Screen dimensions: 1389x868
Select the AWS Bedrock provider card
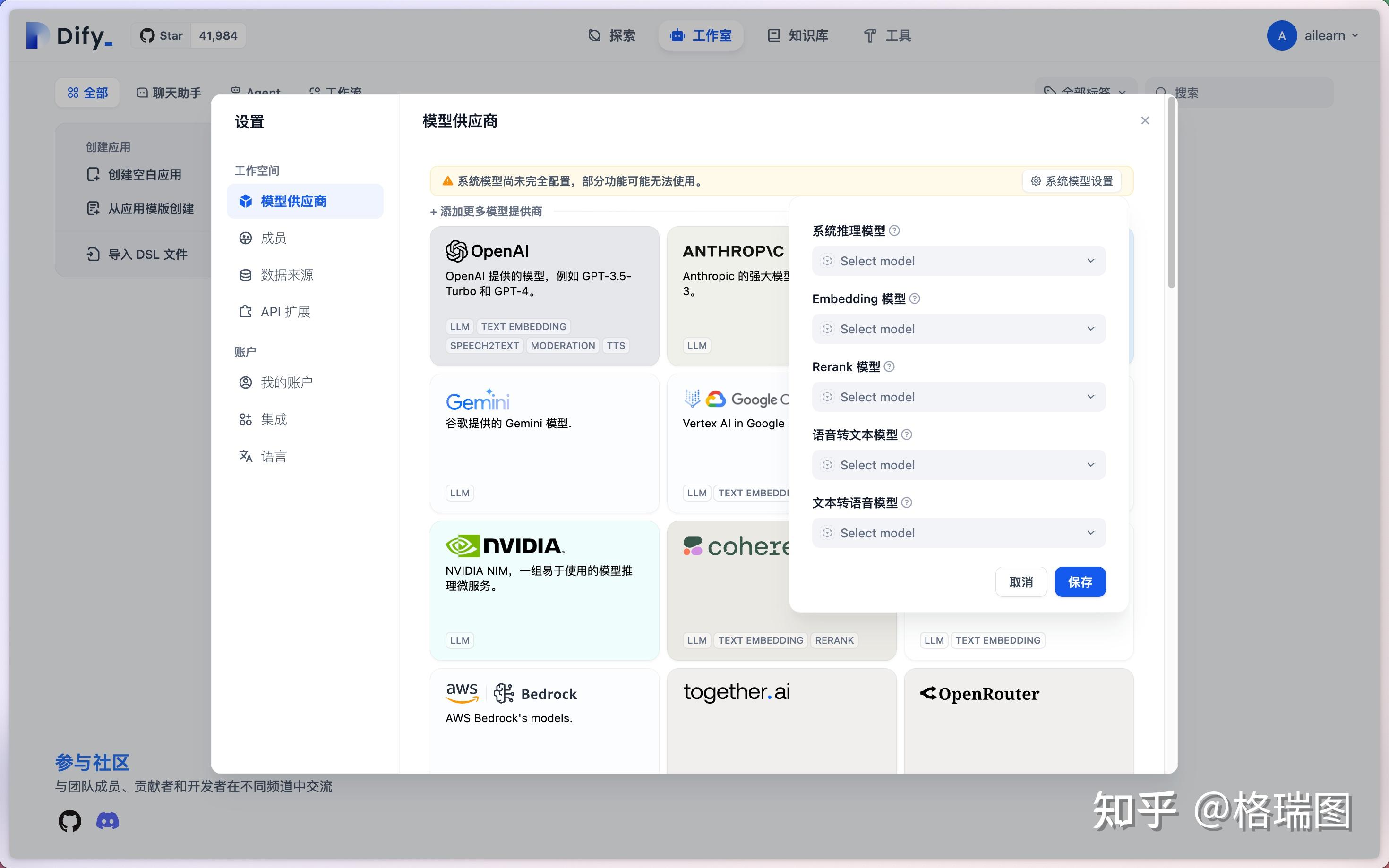pos(544,721)
